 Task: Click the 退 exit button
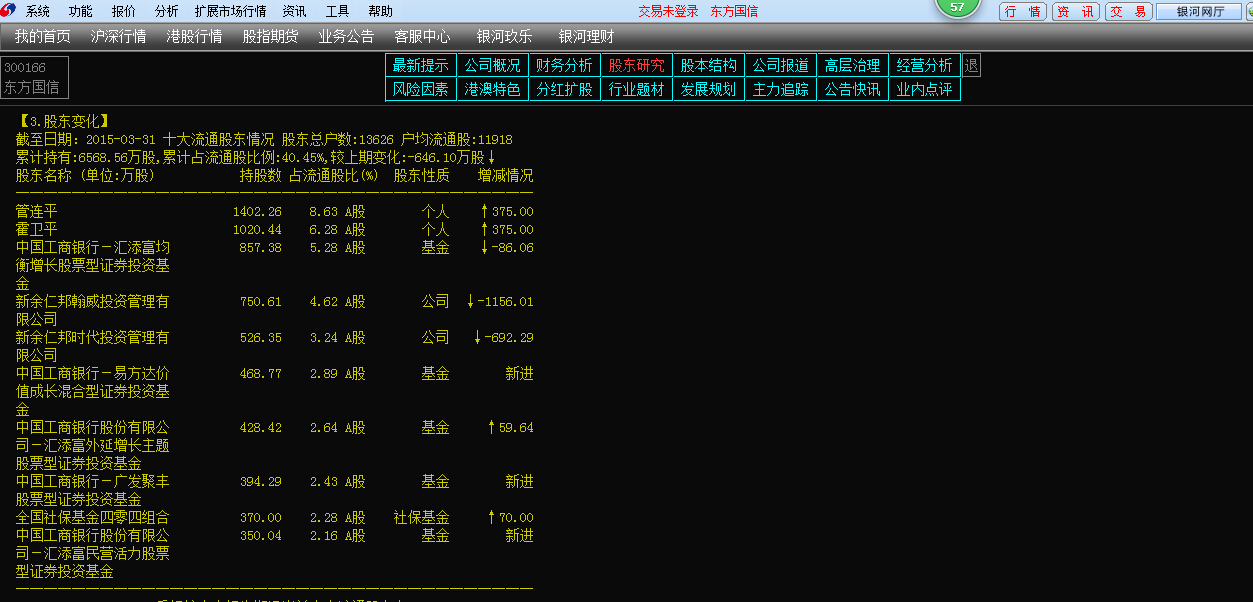coord(971,65)
